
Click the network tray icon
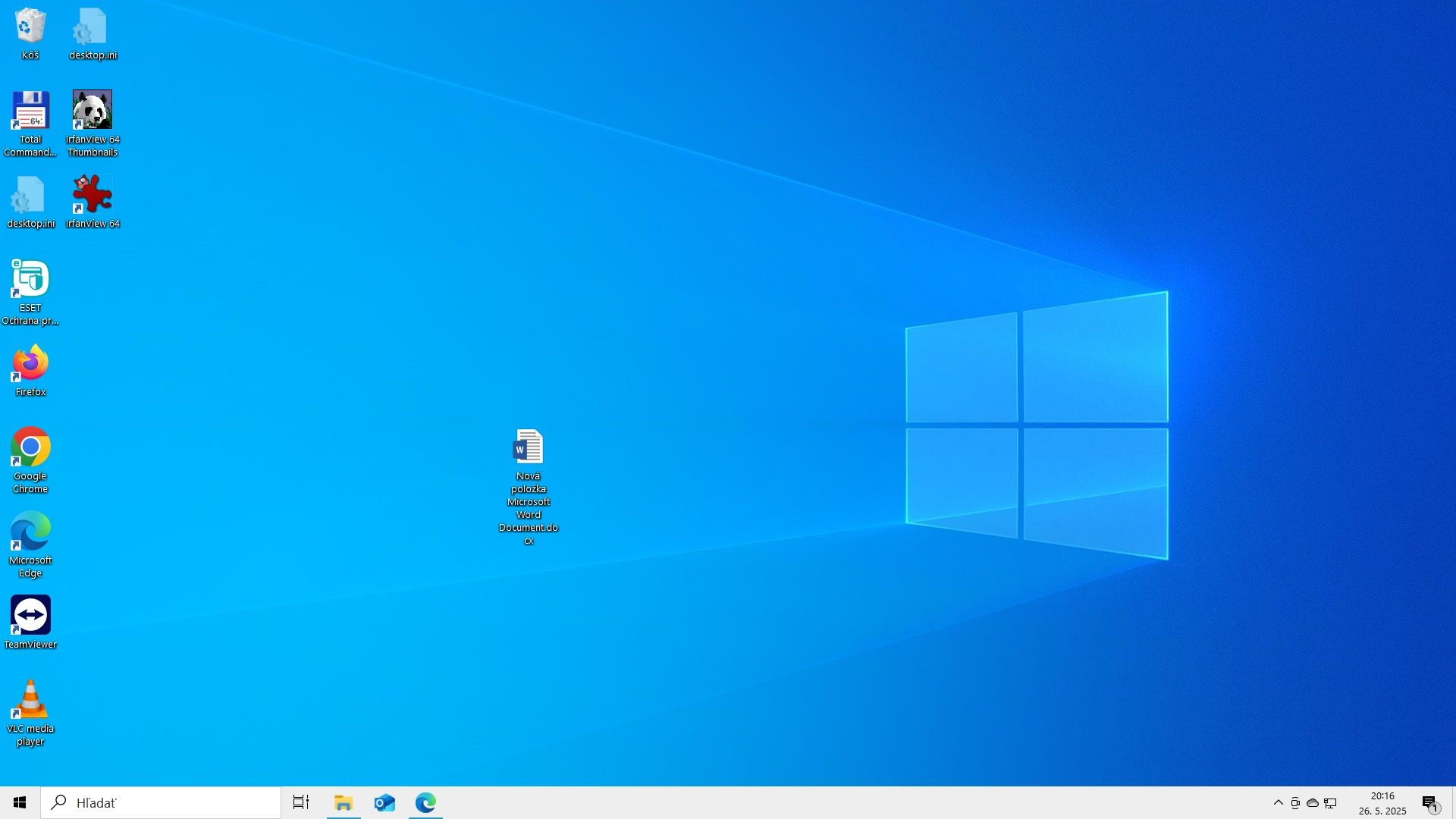tap(1330, 802)
